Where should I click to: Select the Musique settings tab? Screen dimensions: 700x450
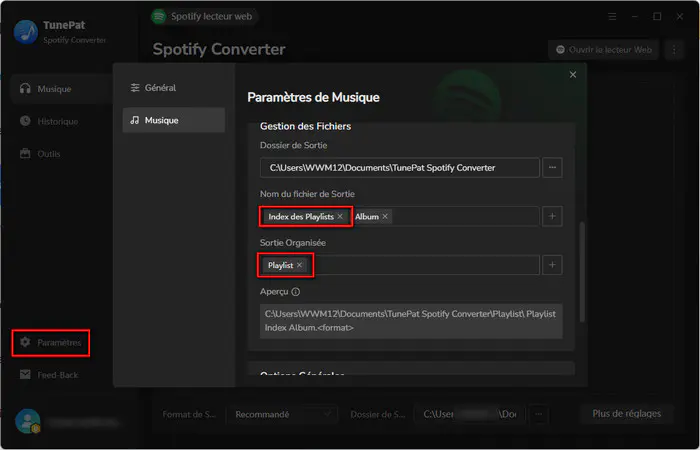pos(173,120)
